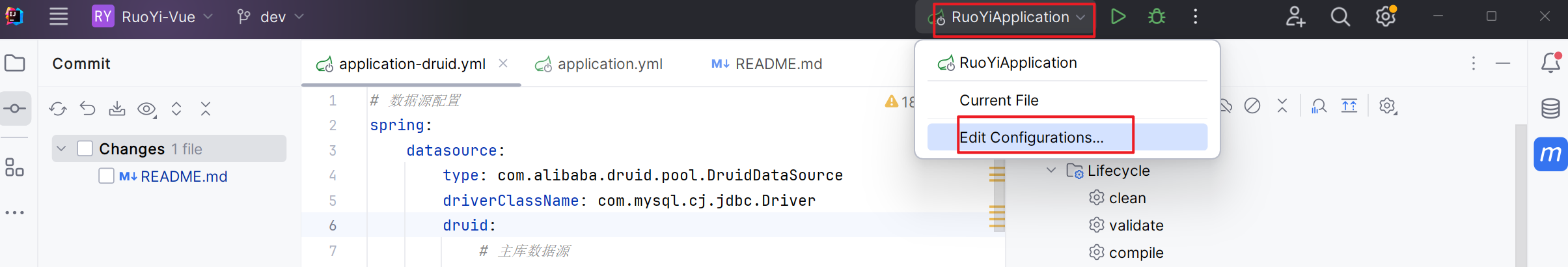Rollback changes using the undo arrow icon
Screen dimensions: 1568x267
[x=87, y=109]
